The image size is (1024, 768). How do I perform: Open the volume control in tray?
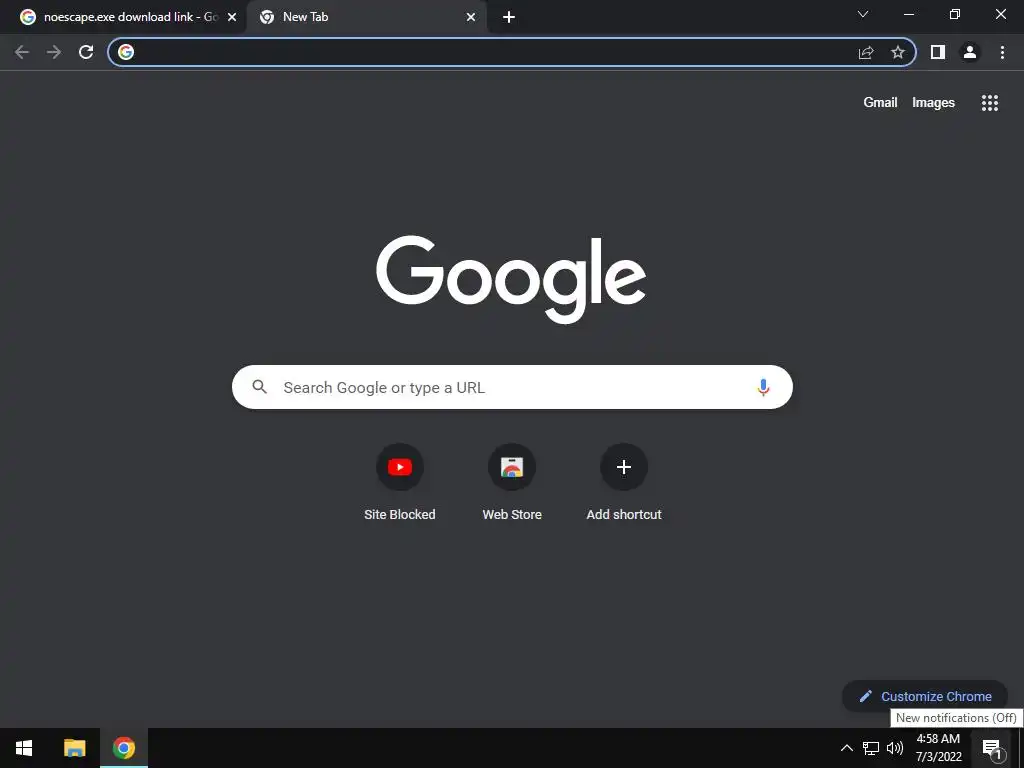(895, 748)
